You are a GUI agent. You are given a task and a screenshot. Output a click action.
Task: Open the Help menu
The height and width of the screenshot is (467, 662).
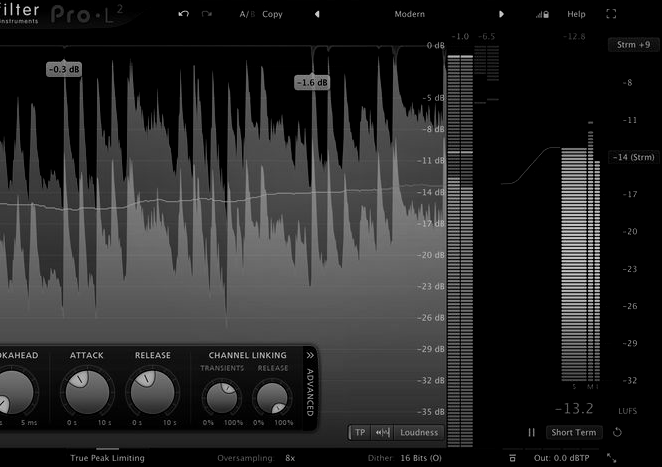(576, 14)
